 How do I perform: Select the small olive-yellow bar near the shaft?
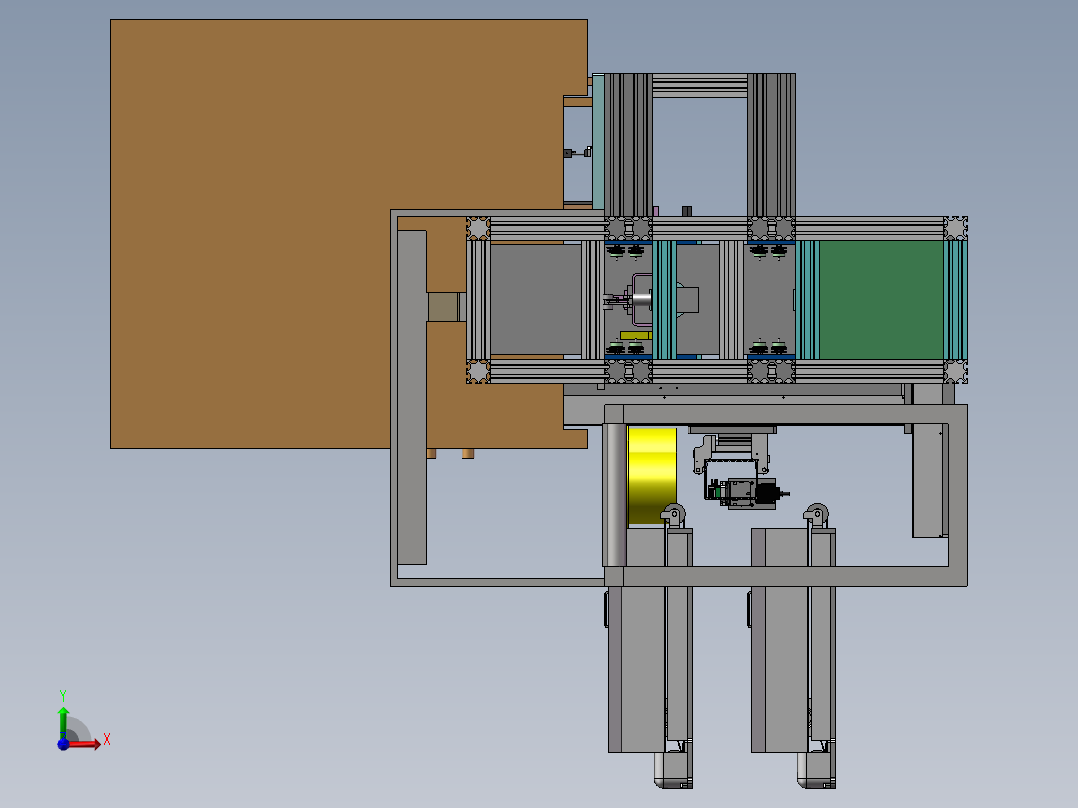635,336
